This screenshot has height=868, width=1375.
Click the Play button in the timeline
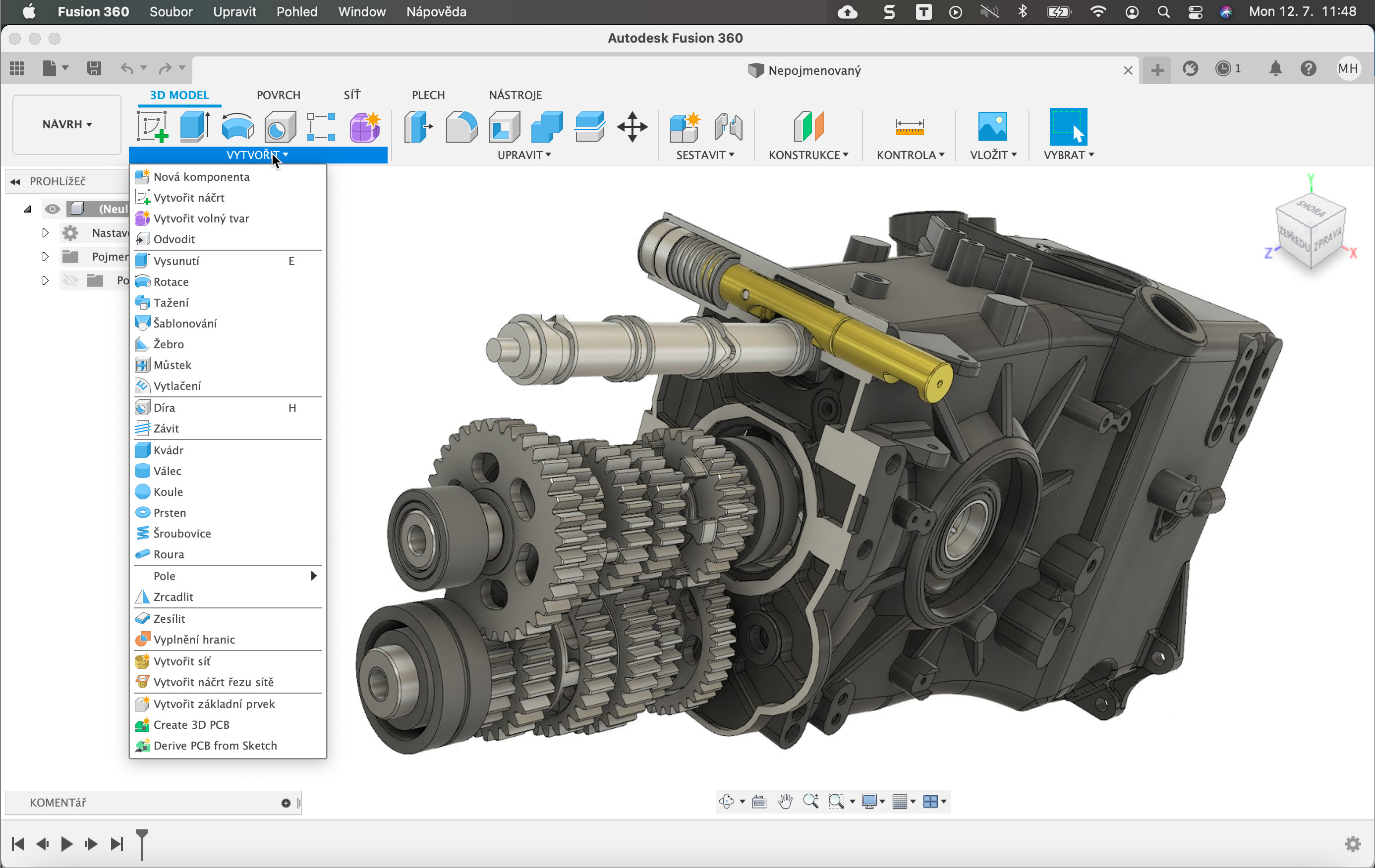pyautogui.click(x=67, y=843)
